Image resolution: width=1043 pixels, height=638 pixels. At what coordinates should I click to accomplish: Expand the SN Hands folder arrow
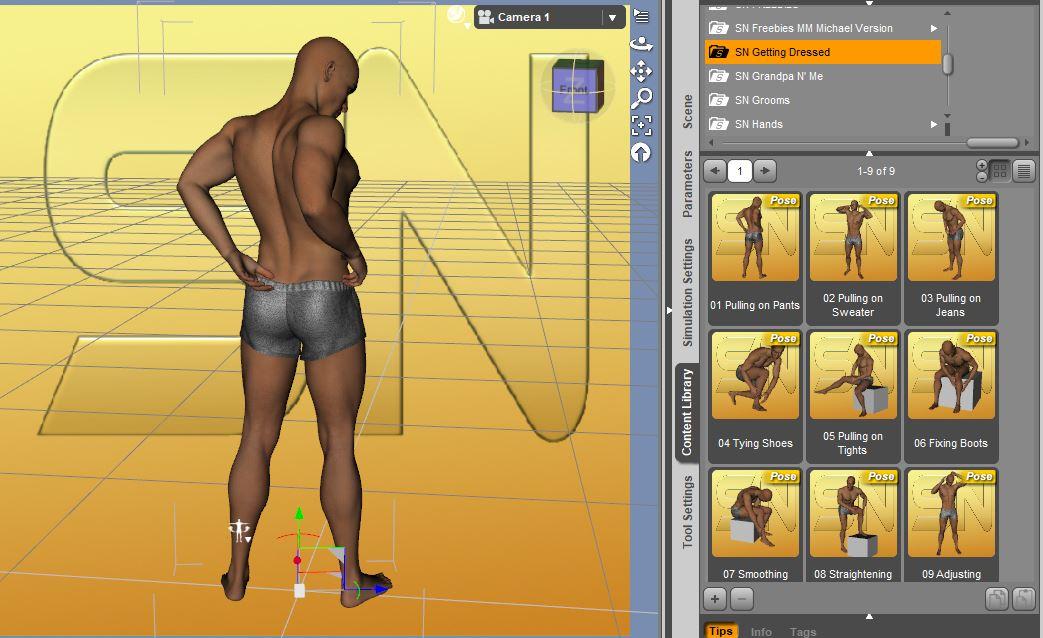coord(933,124)
